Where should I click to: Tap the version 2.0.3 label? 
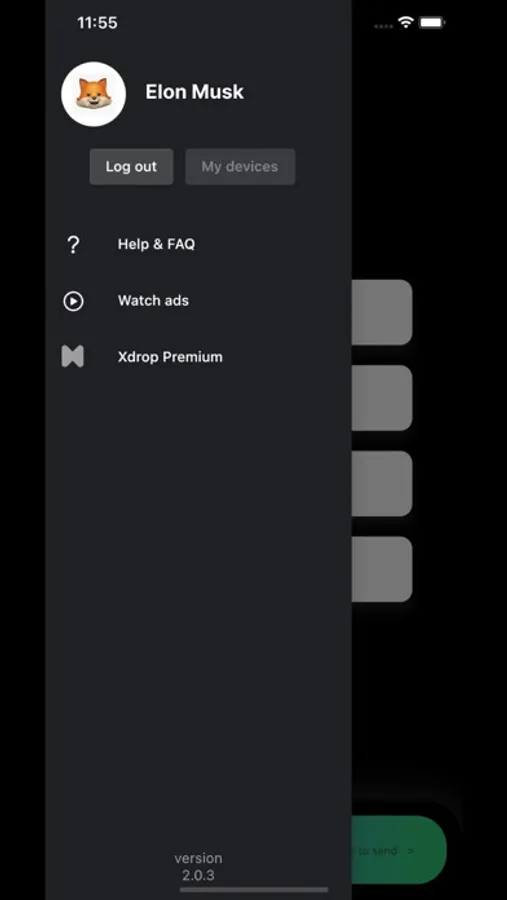[199, 867]
